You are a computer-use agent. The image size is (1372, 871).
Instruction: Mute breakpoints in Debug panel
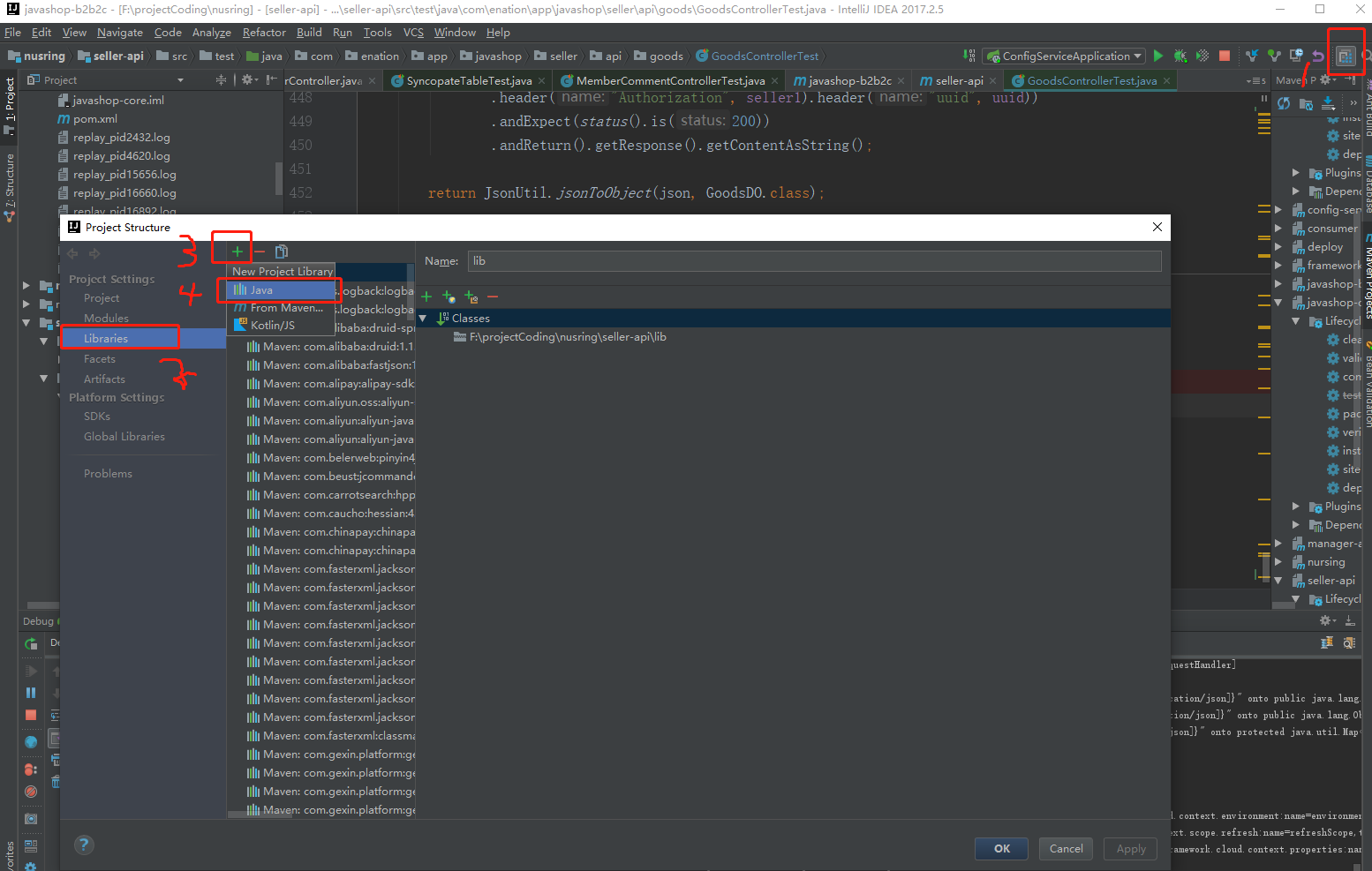31,792
